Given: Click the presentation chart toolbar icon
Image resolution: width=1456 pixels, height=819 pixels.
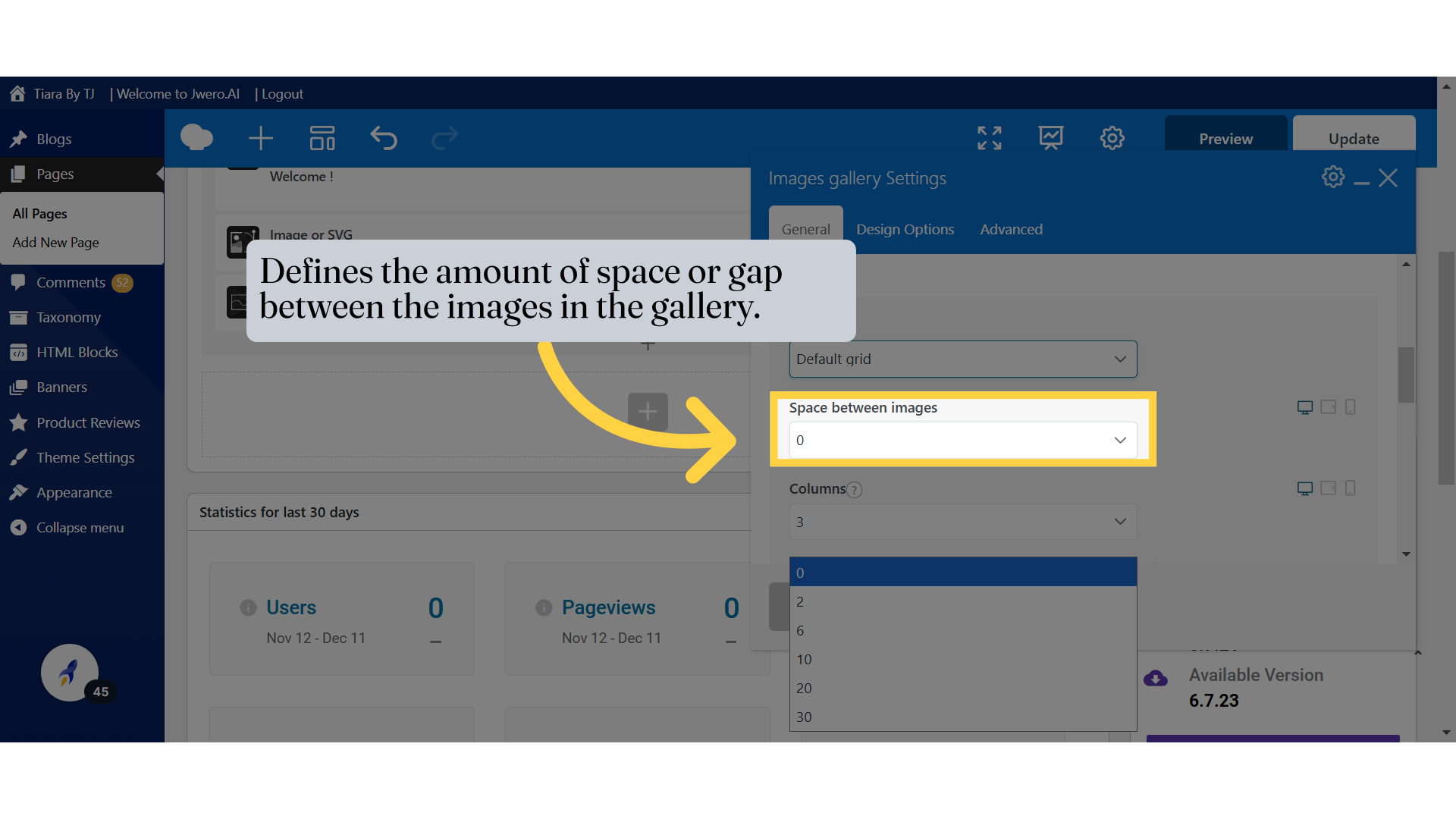Looking at the screenshot, I should coord(1051,138).
